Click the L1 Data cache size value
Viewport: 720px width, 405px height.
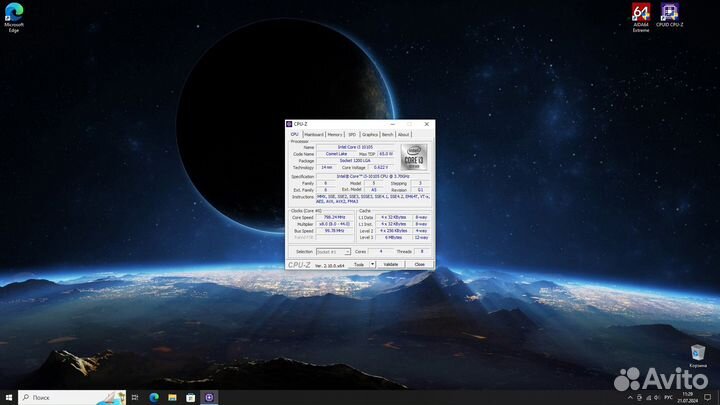[x=393, y=217]
